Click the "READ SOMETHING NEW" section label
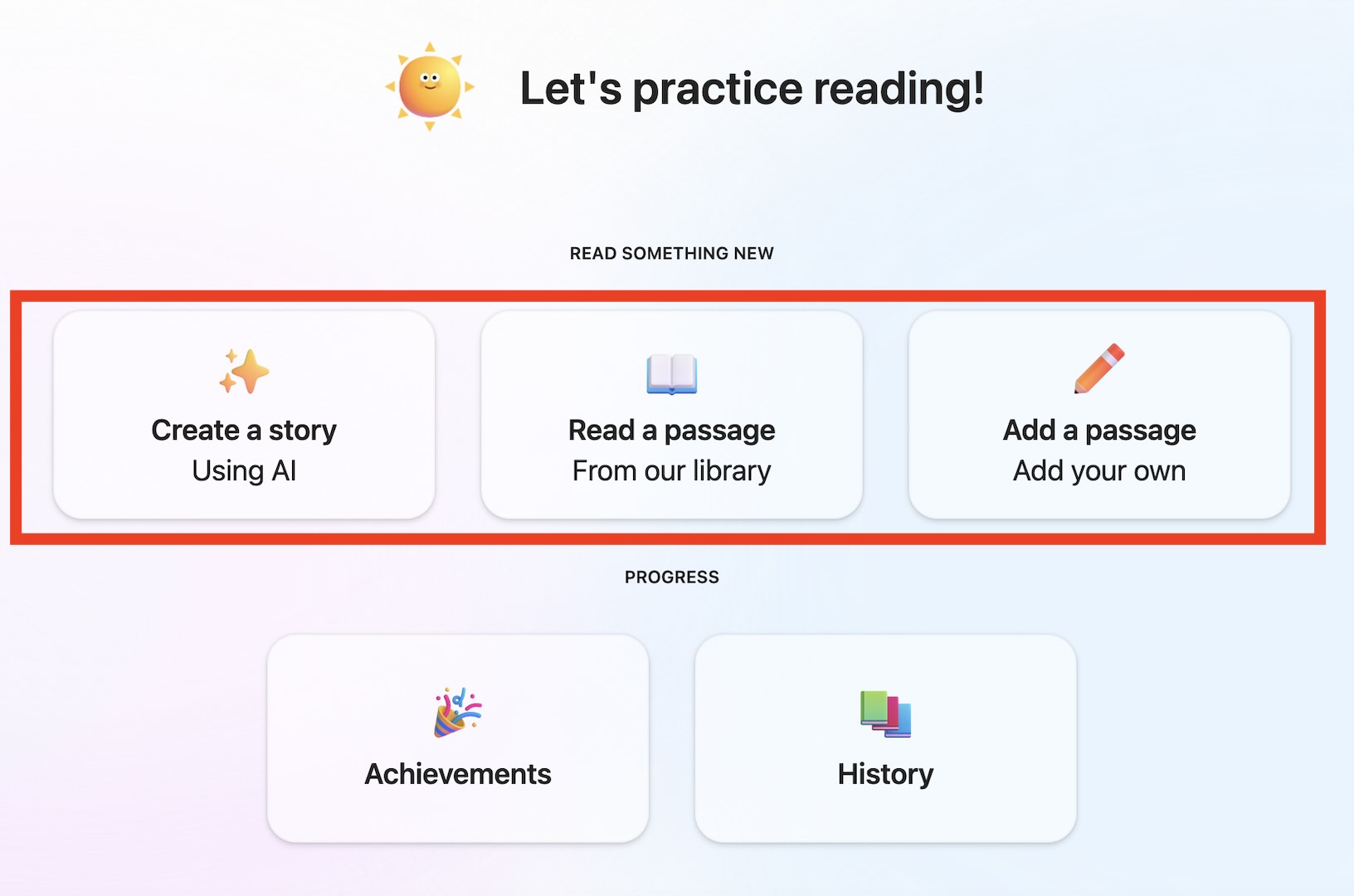The image size is (1354, 896). point(672,254)
